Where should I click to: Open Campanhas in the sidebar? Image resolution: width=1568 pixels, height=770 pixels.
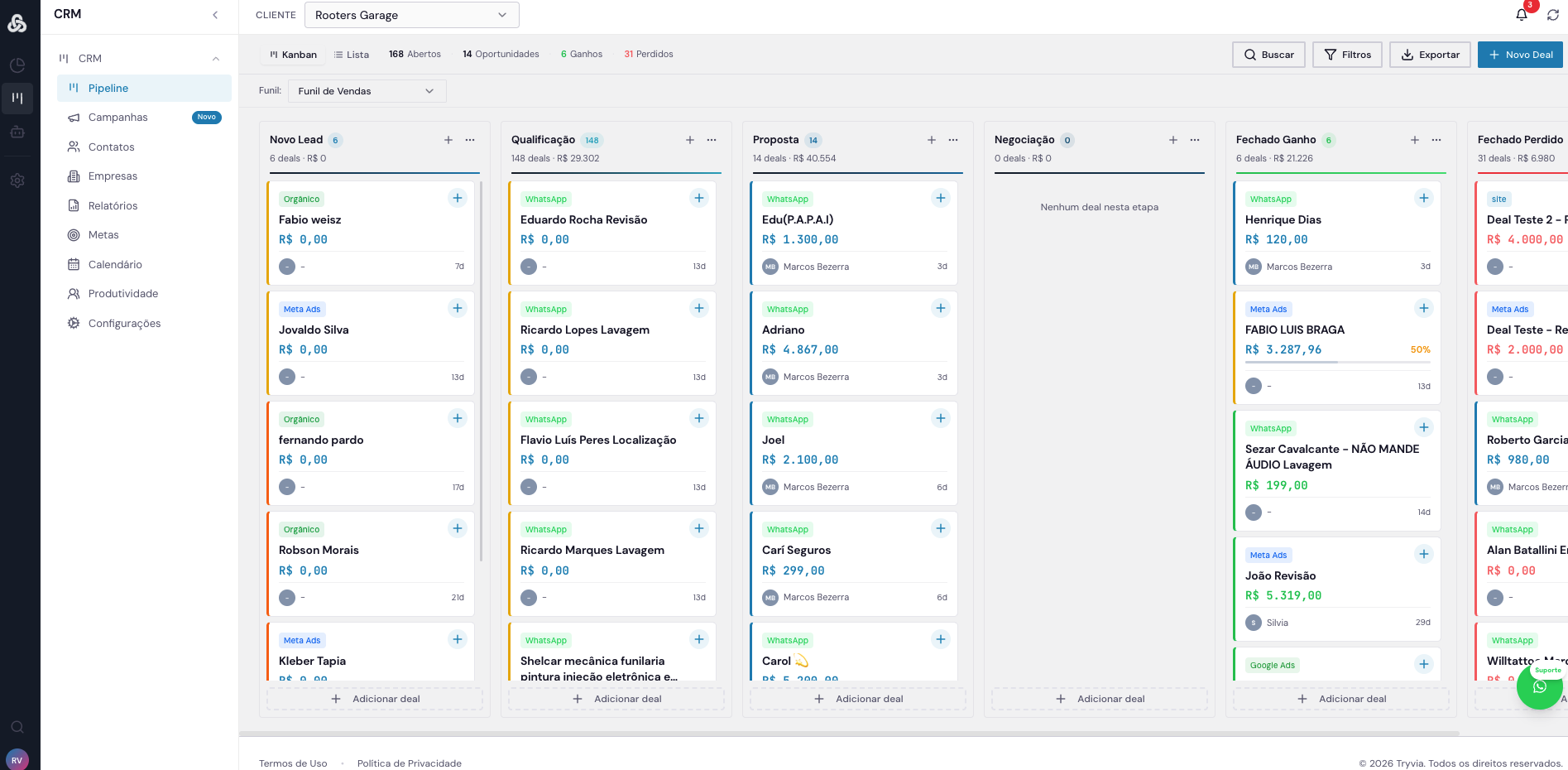[118, 118]
